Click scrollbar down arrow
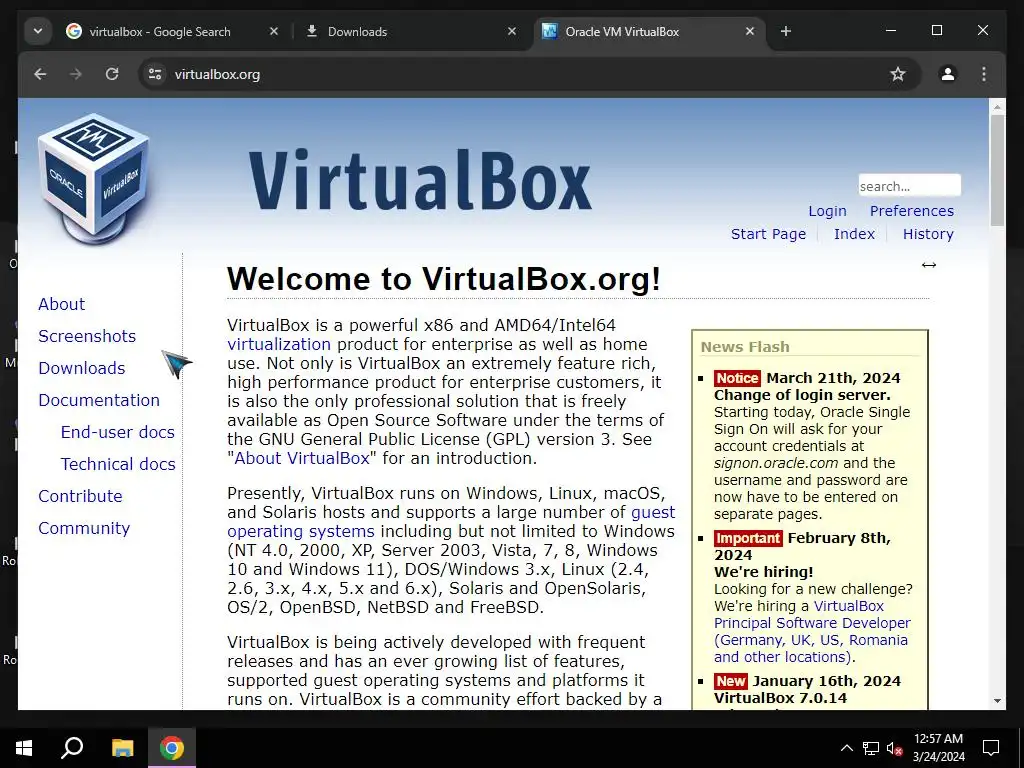 (x=997, y=701)
